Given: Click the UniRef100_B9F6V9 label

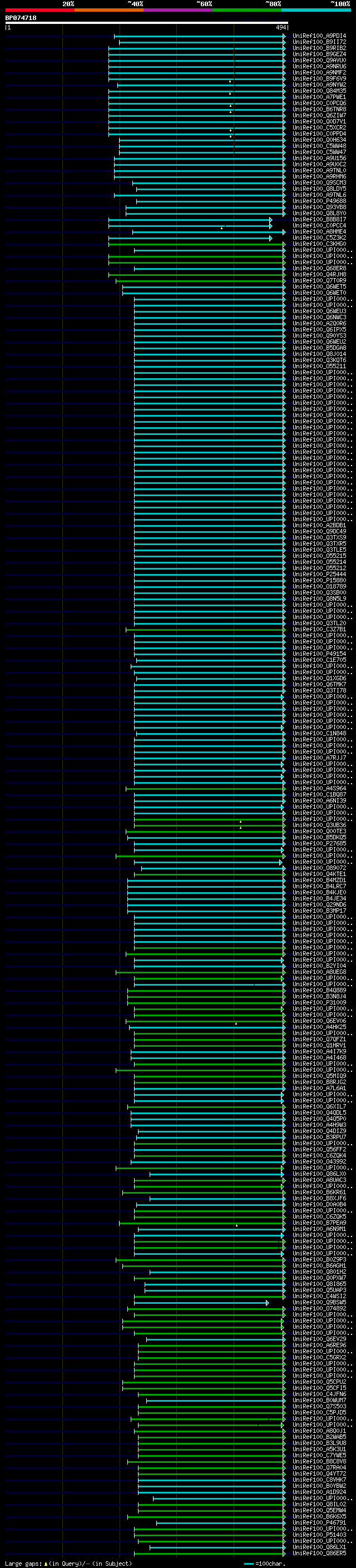Looking at the screenshot, I should 319,78.
